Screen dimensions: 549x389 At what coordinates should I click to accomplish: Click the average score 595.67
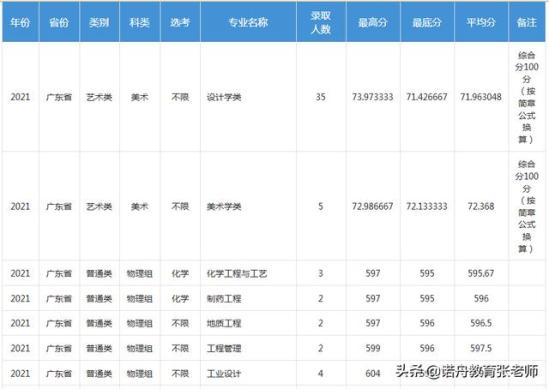[481, 273]
